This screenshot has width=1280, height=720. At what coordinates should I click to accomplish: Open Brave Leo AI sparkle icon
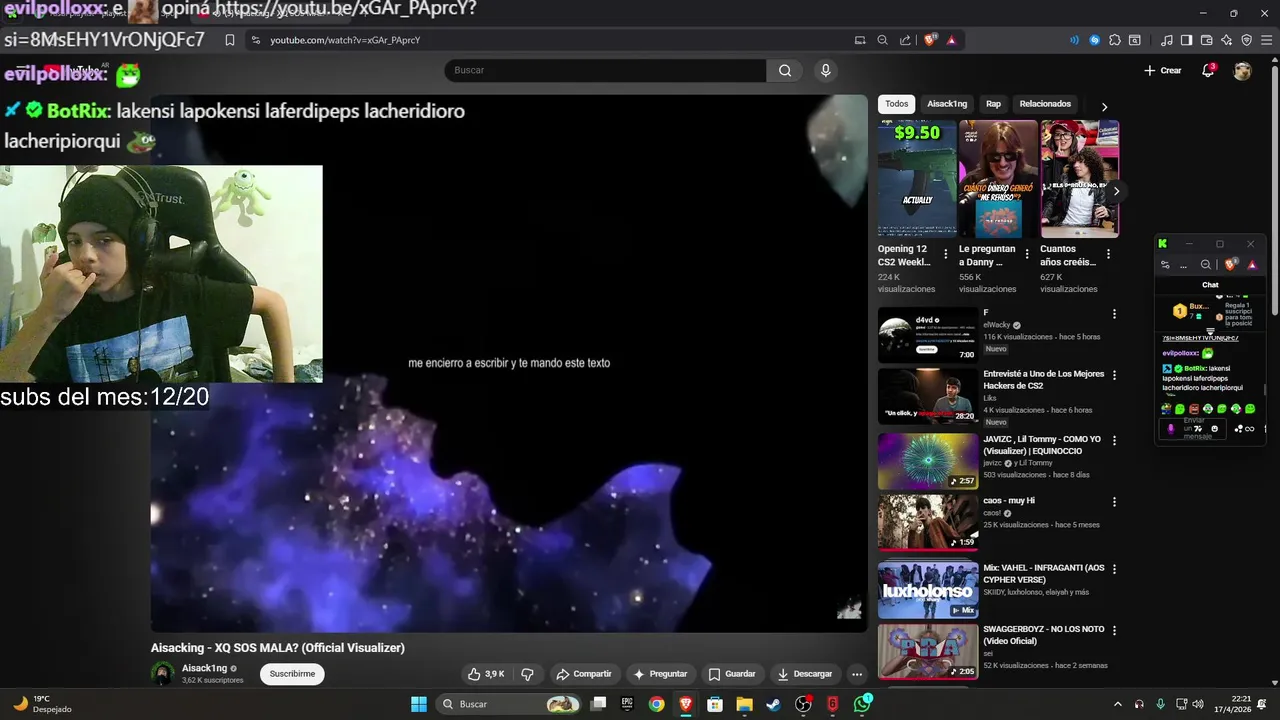click(1226, 40)
